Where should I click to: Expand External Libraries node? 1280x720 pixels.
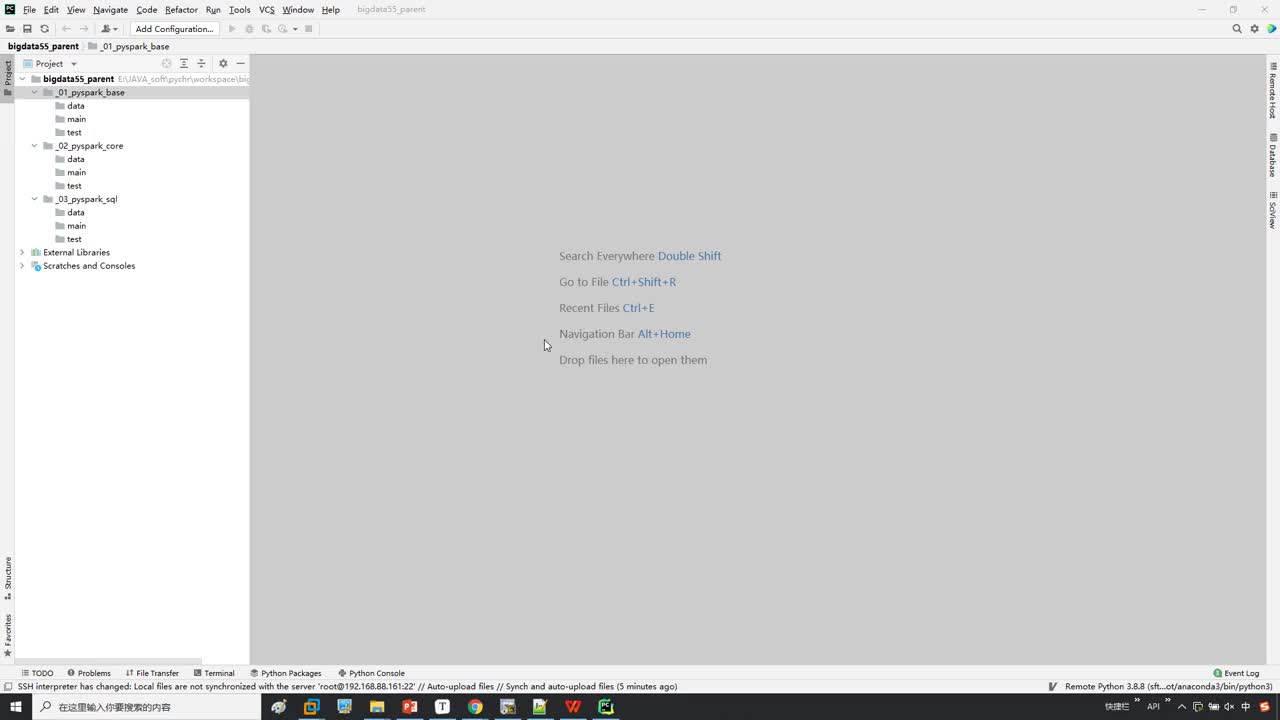pyautogui.click(x=22, y=252)
